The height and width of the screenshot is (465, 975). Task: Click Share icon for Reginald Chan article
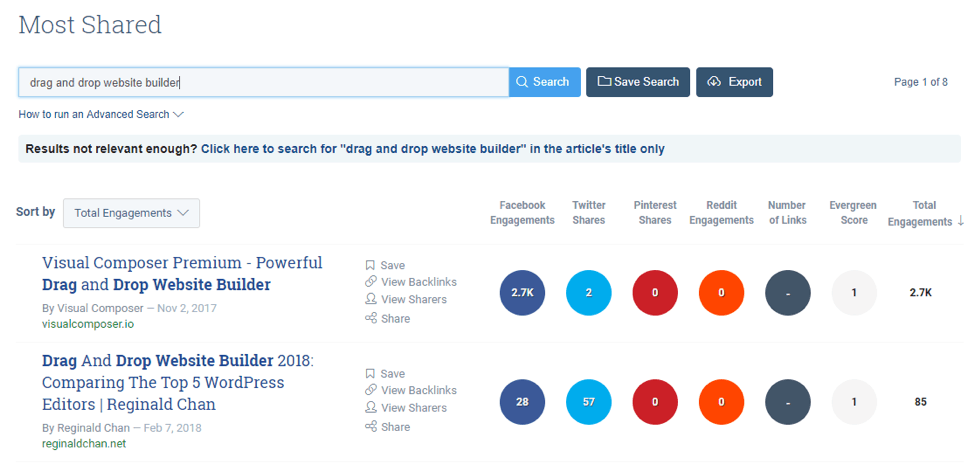click(370, 427)
